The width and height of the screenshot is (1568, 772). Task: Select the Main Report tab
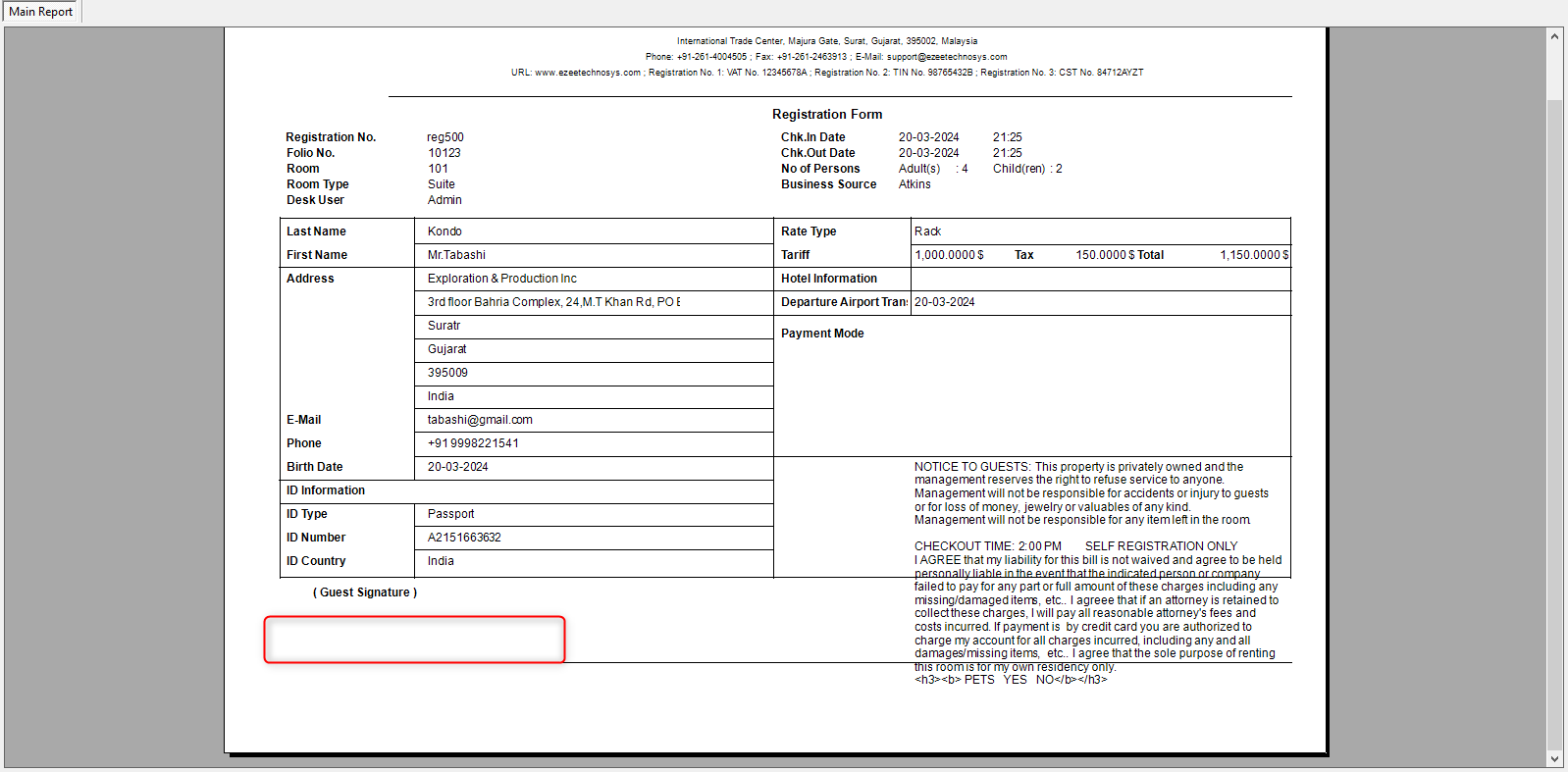point(41,12)
